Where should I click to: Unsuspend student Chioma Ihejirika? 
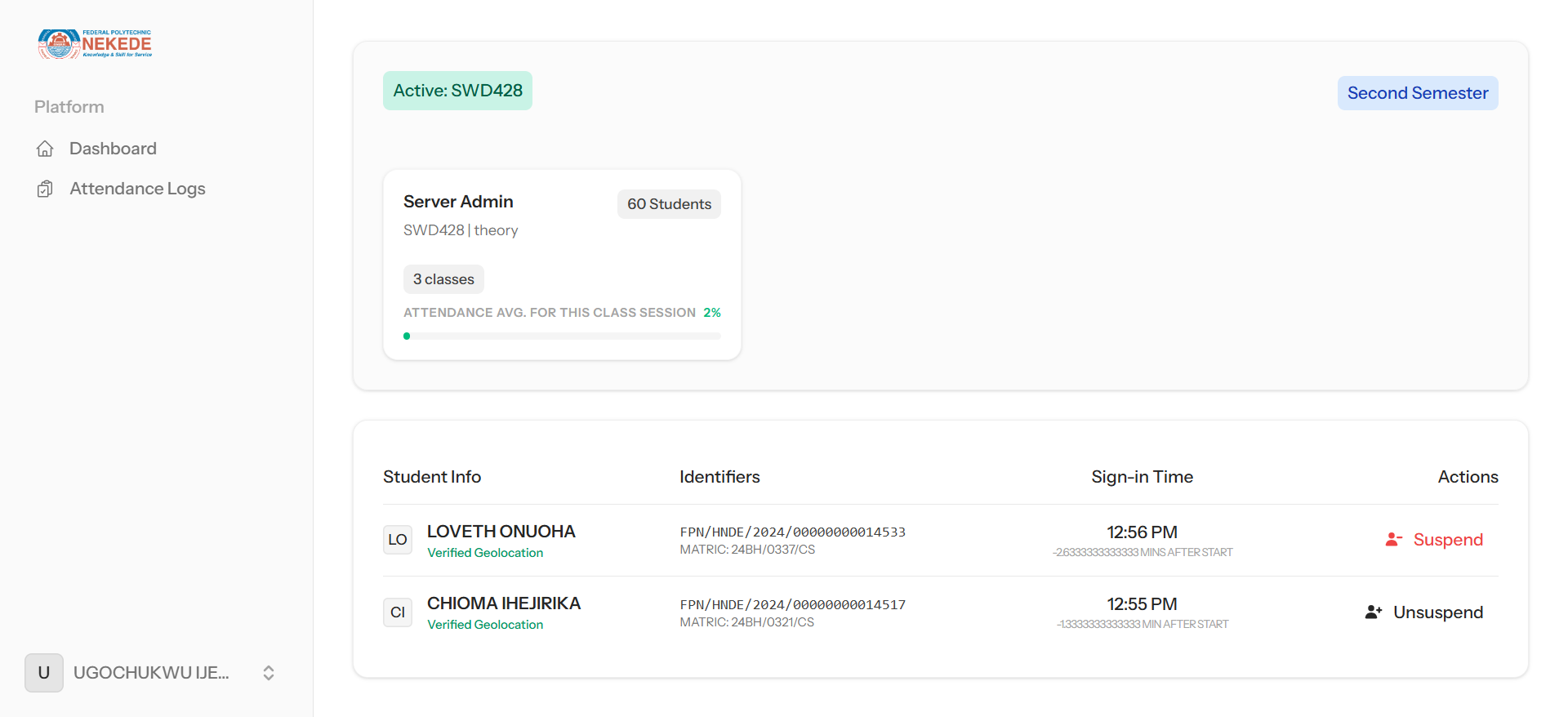(x=1423, y=612)
